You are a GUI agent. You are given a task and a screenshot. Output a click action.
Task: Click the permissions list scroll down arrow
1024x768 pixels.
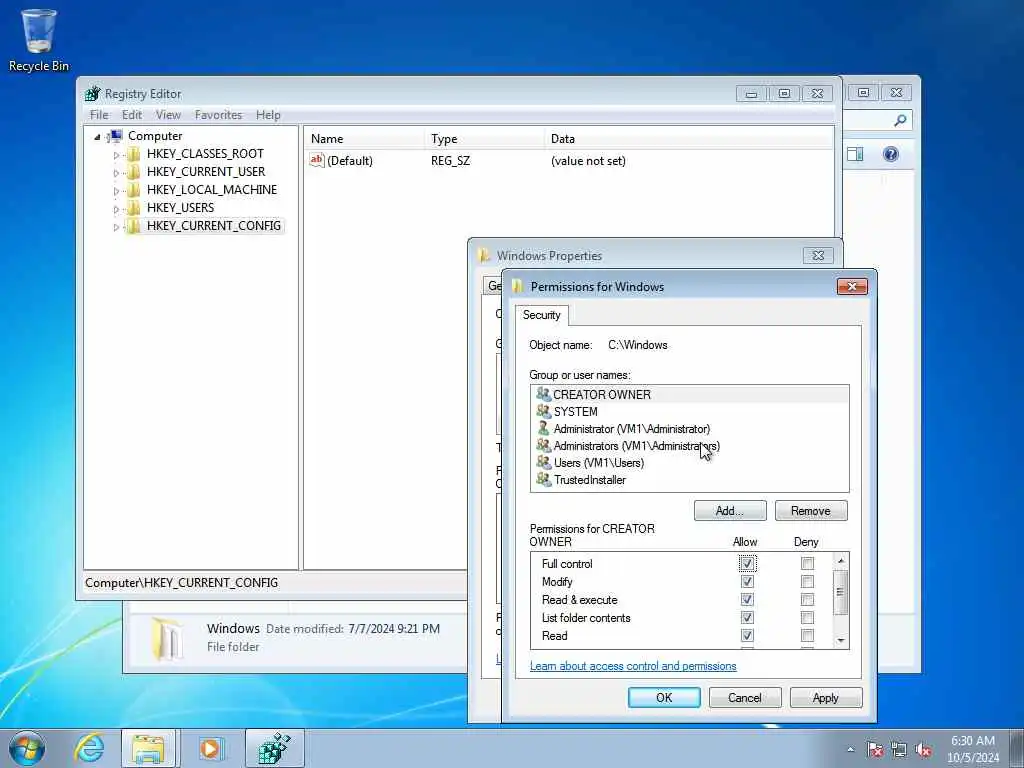point(841,641)
